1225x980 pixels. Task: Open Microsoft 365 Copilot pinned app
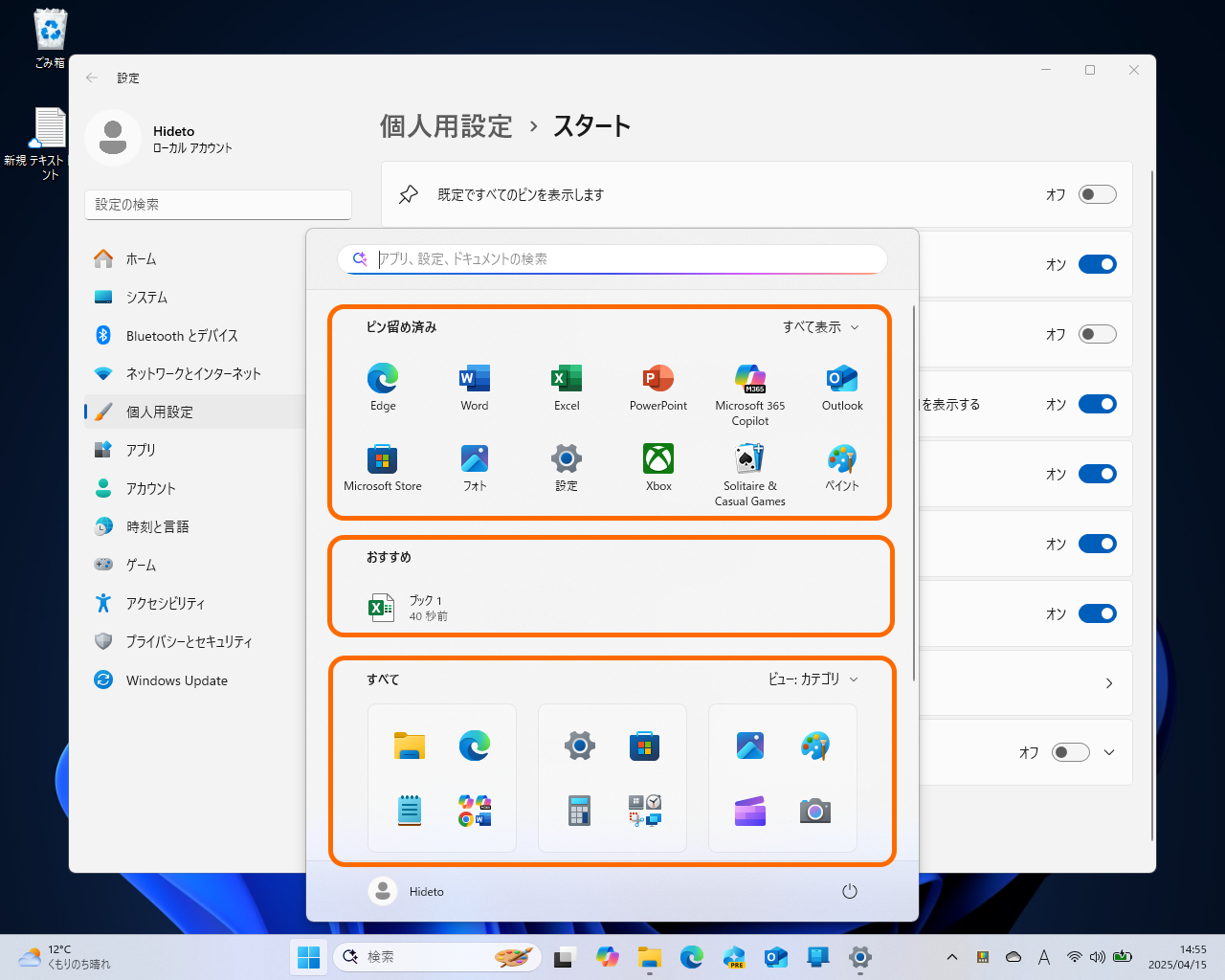pyautogui.click(x=750, y=394)
